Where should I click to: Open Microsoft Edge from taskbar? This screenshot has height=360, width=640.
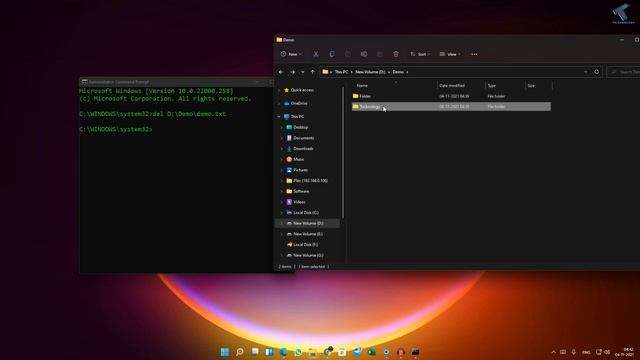pos(283,352)
